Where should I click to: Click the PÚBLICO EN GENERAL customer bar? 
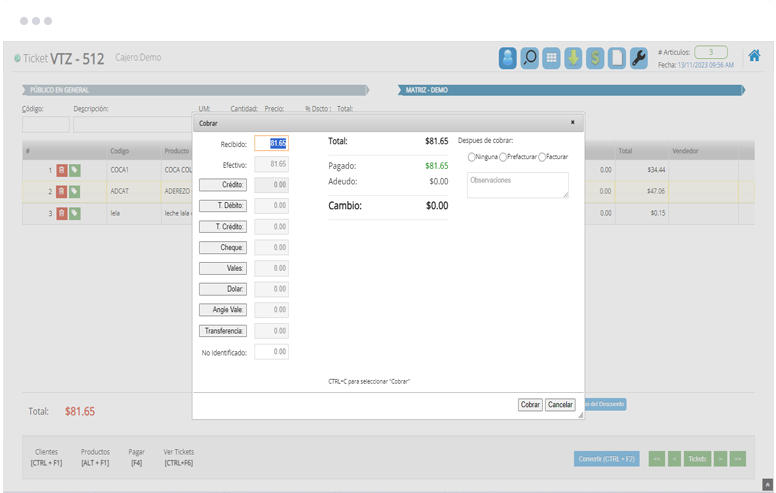pos(195,90)
